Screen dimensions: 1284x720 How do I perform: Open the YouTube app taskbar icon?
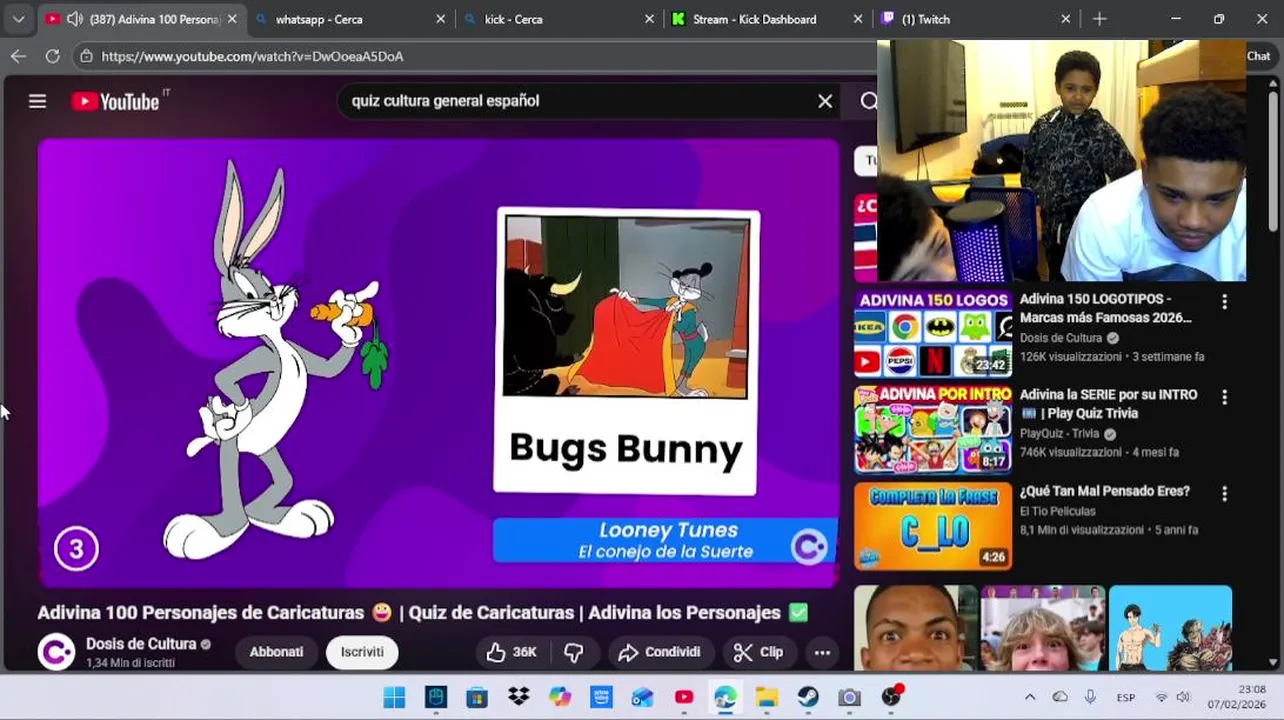[x=684, y=697]
